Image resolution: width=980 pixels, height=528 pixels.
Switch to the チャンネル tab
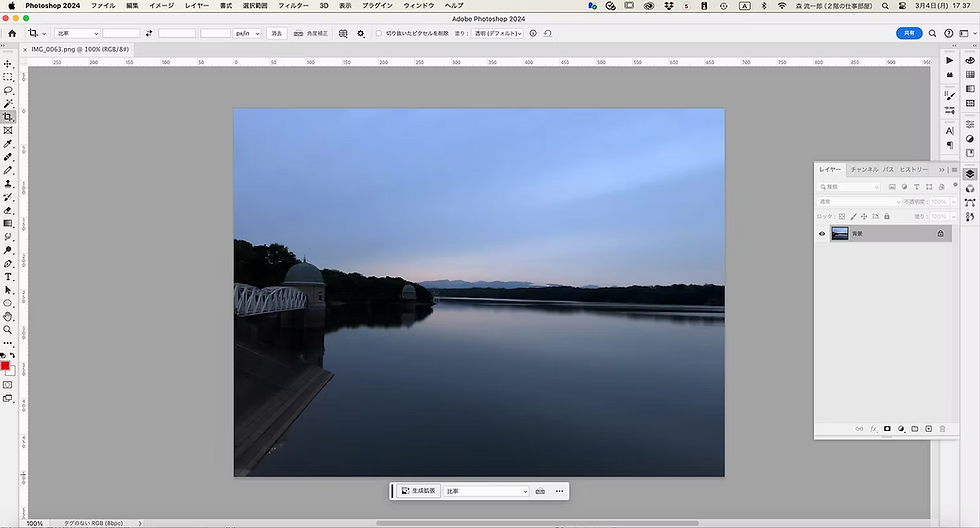864,169
